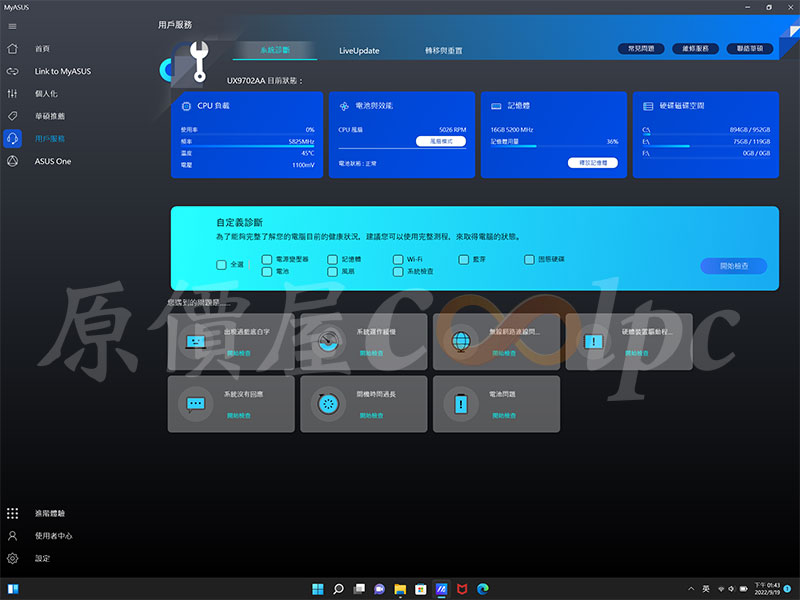800x600 pixels.
Task: Click the 記憶體用量 usage bar
Action: point(555,146)
